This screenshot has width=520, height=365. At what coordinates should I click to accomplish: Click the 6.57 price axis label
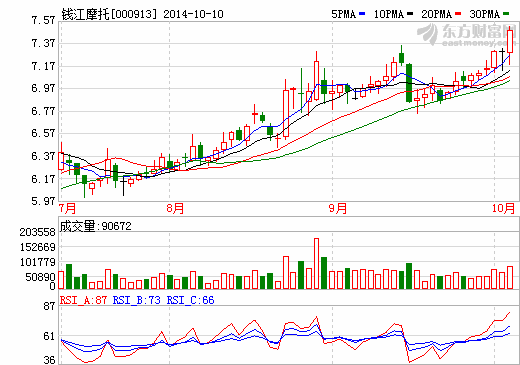[x=43, y=133]
